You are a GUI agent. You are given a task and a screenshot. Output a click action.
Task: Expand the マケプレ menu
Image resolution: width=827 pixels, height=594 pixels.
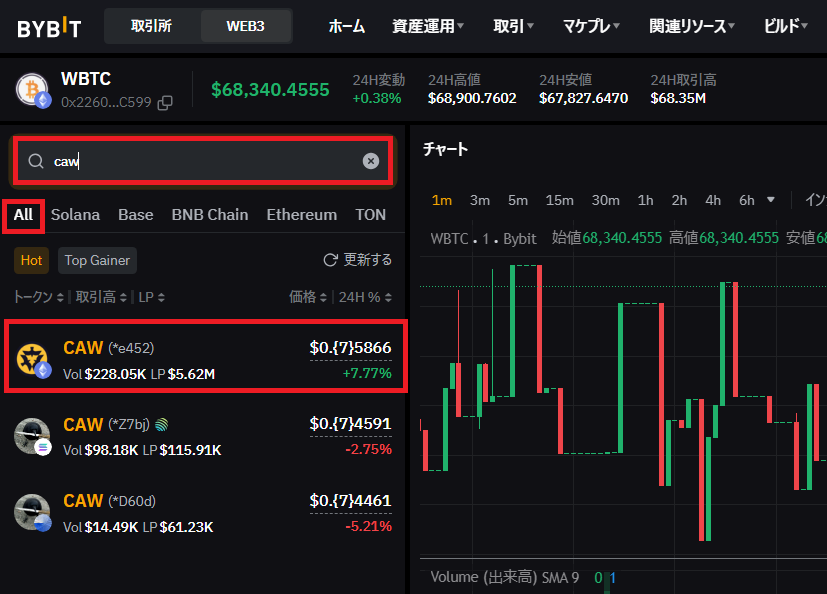pos(591,26)
